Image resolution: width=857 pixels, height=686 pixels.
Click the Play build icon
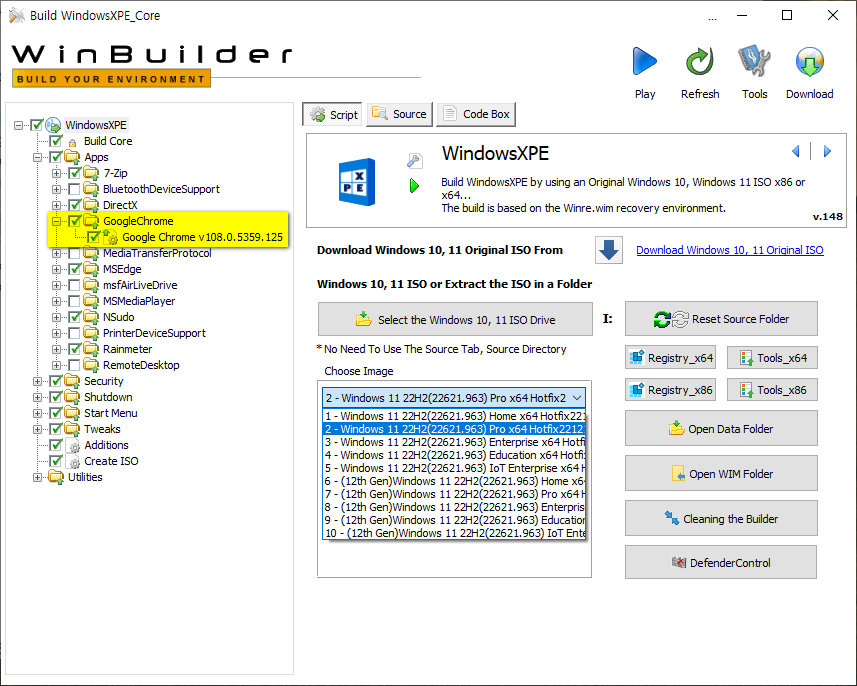[645, 61]
